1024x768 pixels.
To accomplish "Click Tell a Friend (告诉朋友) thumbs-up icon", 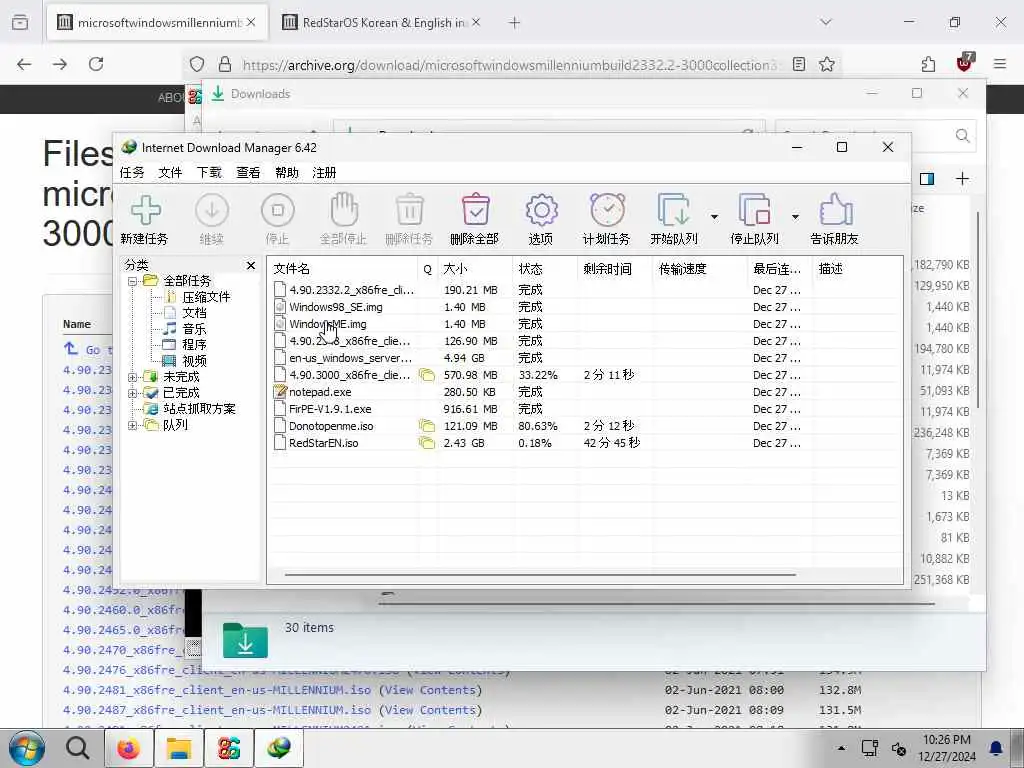I will (835, 210).
